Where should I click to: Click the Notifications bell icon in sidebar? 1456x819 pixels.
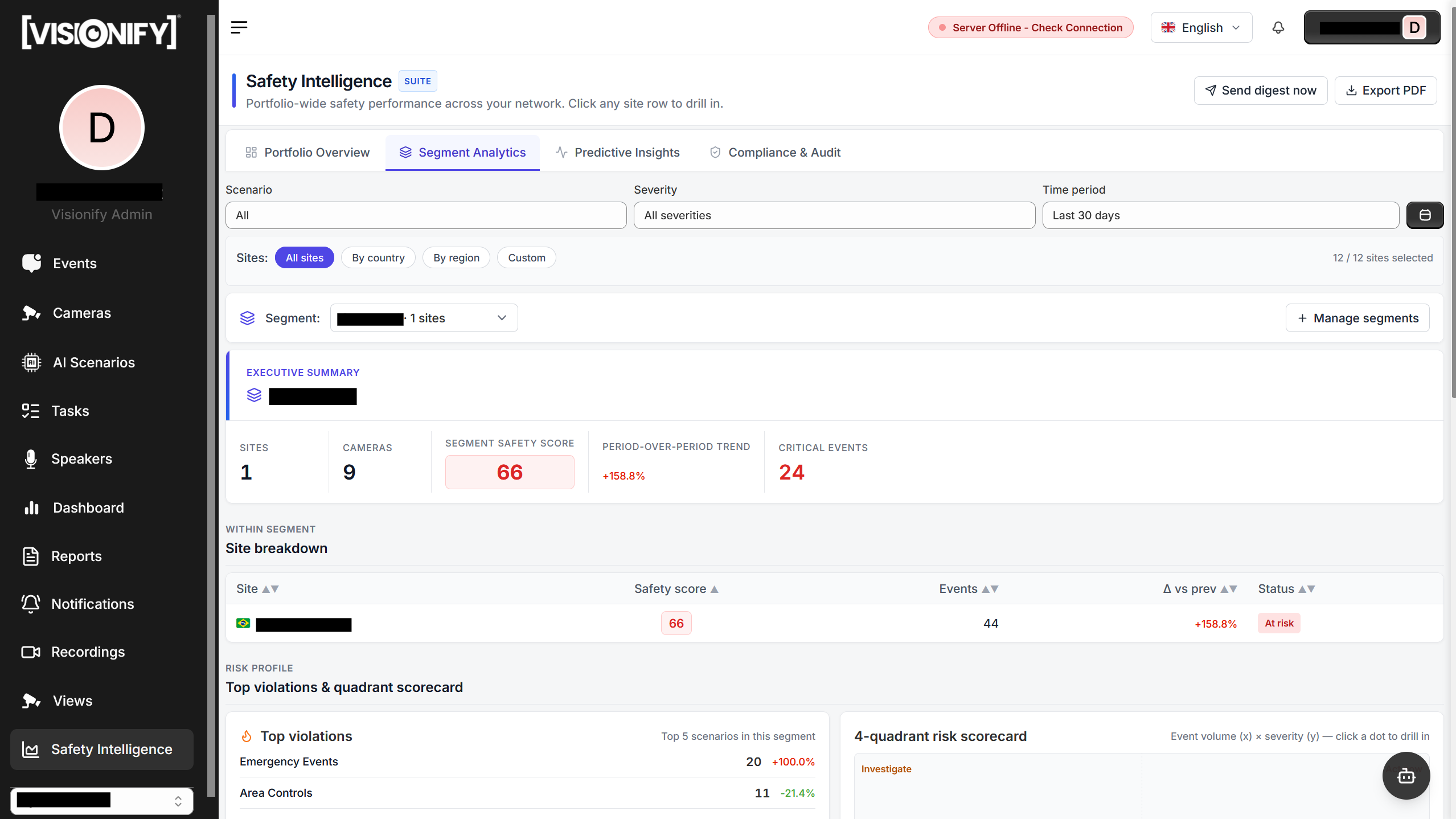[31, 604]
